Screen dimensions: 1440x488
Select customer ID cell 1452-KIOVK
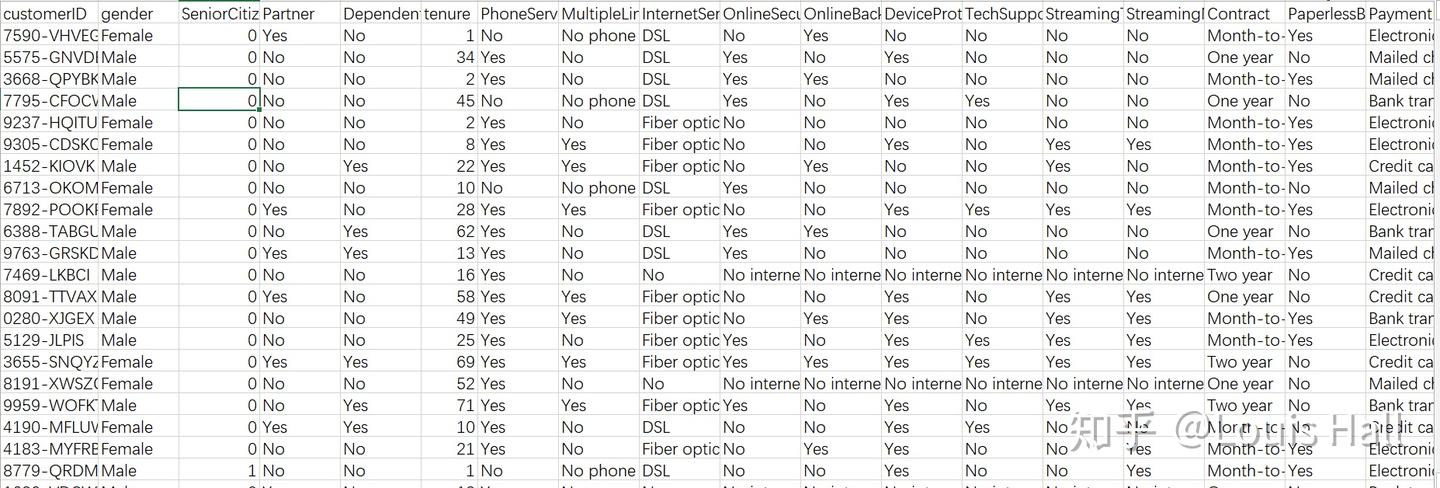[50, 167]
